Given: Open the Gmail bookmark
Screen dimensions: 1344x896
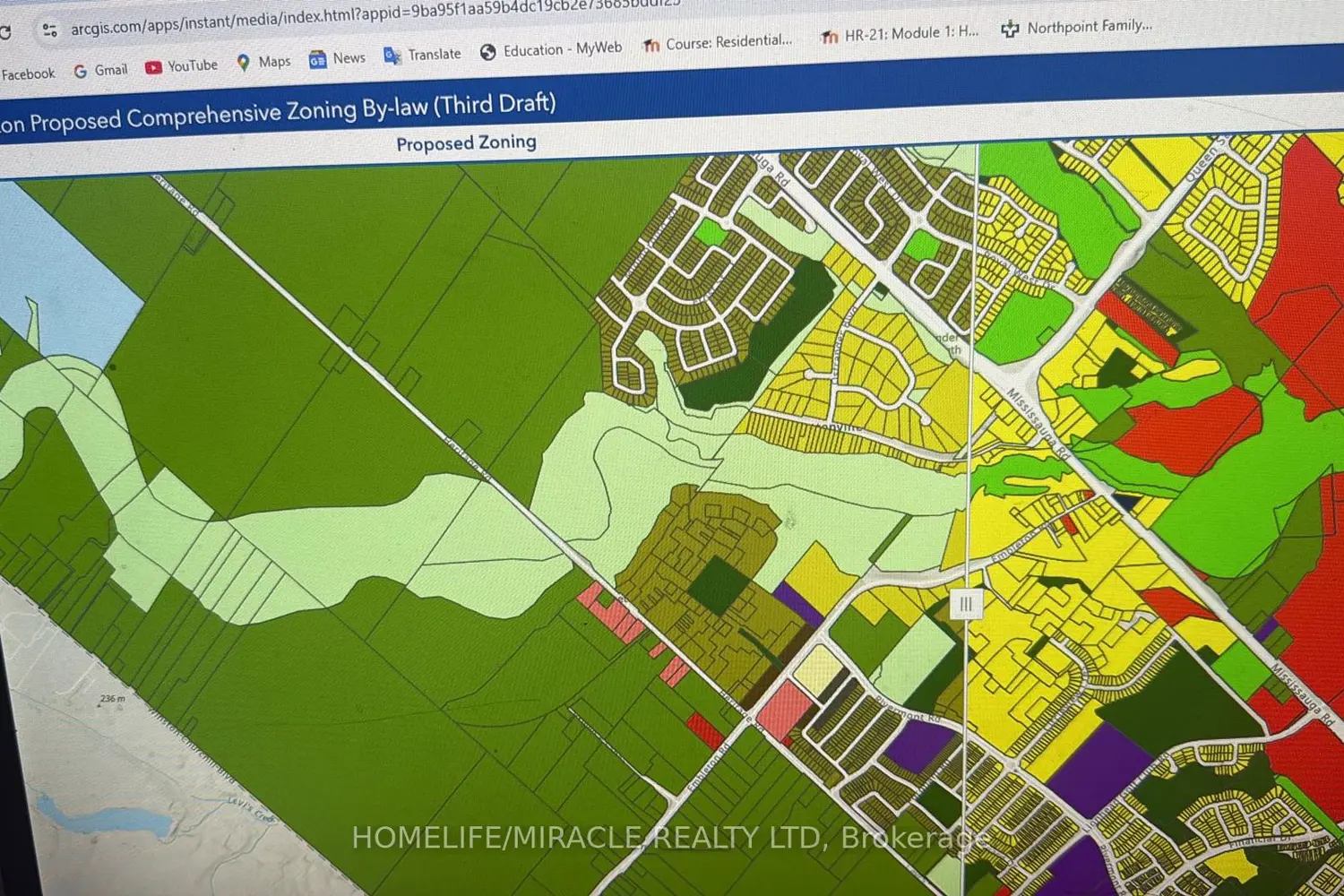Looking at the screenshot, I should (x=100, y=70).
